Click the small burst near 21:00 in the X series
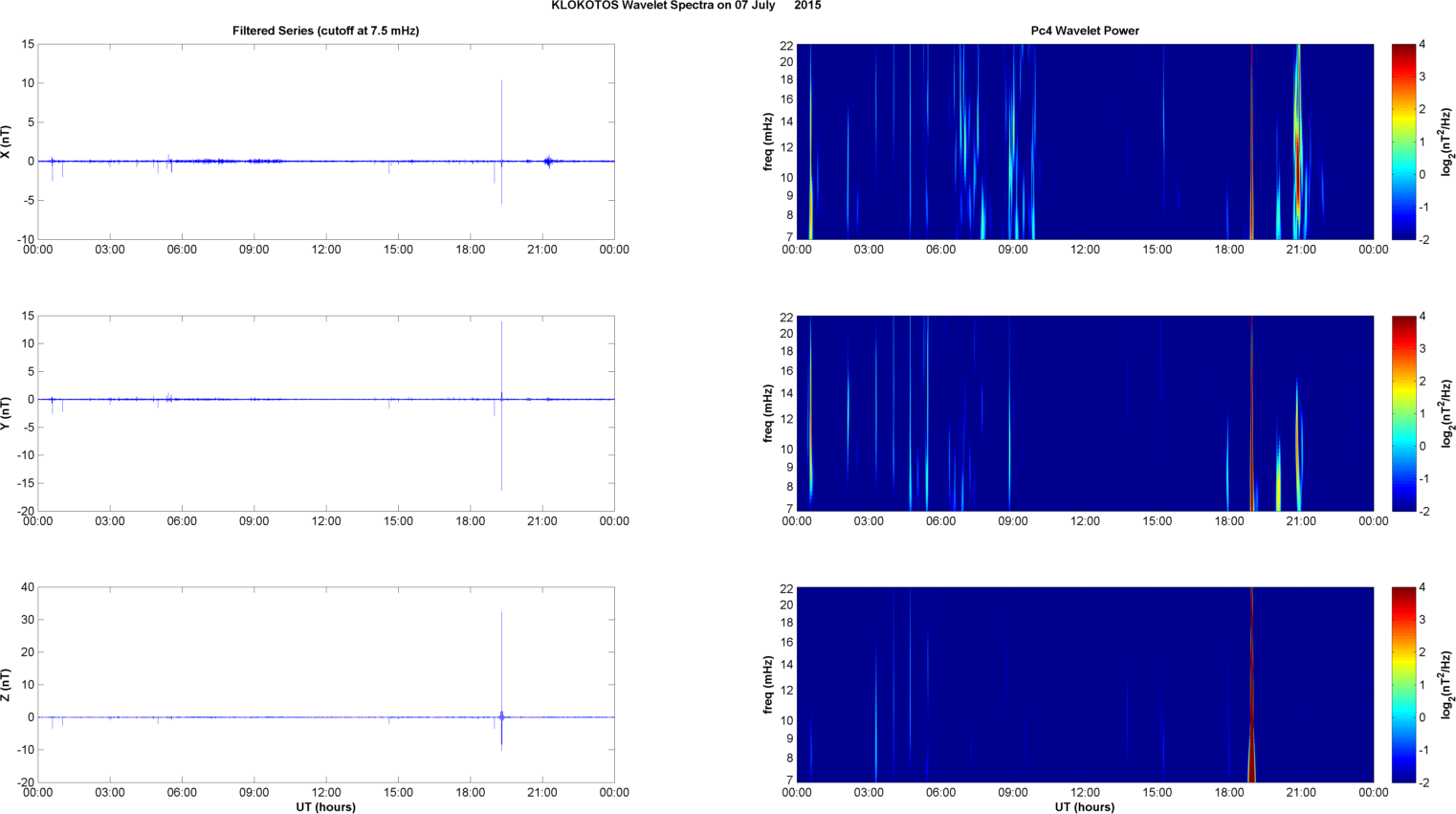Image resolution: width=1456 pixels, height=814 pixels. 548,161
